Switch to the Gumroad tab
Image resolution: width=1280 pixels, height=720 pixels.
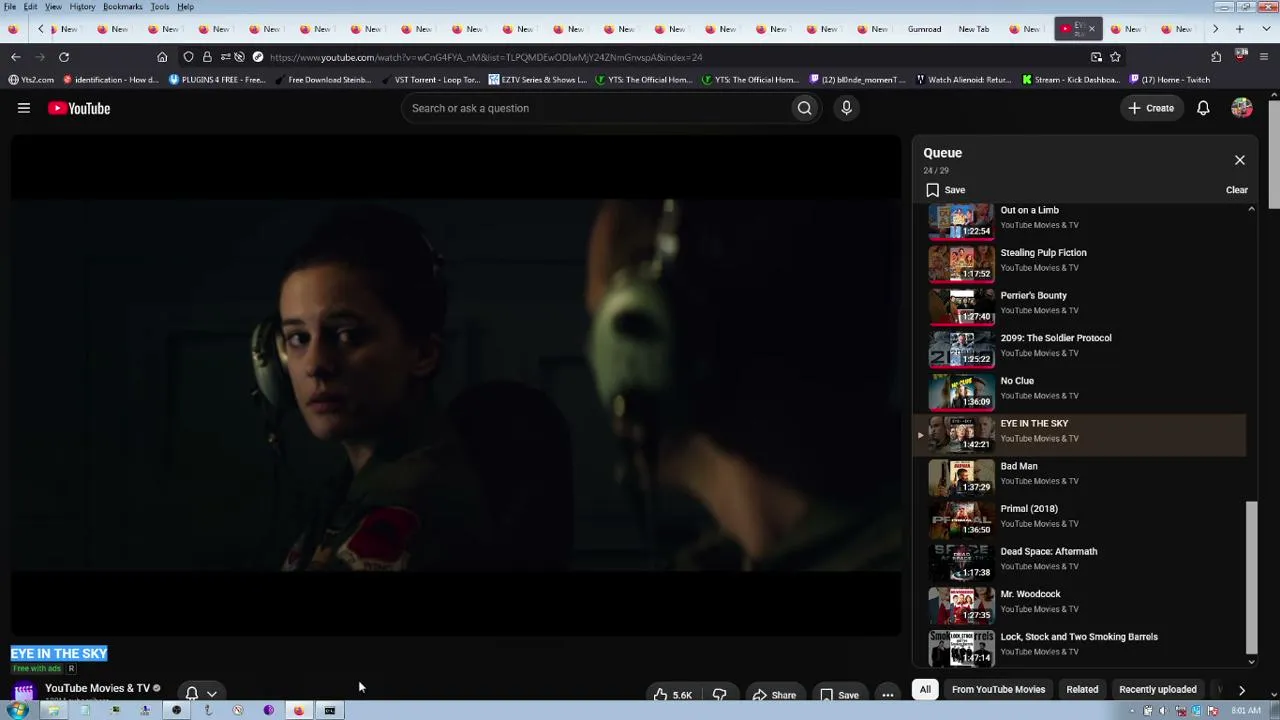pyautogui.click(x=924, y=29)
